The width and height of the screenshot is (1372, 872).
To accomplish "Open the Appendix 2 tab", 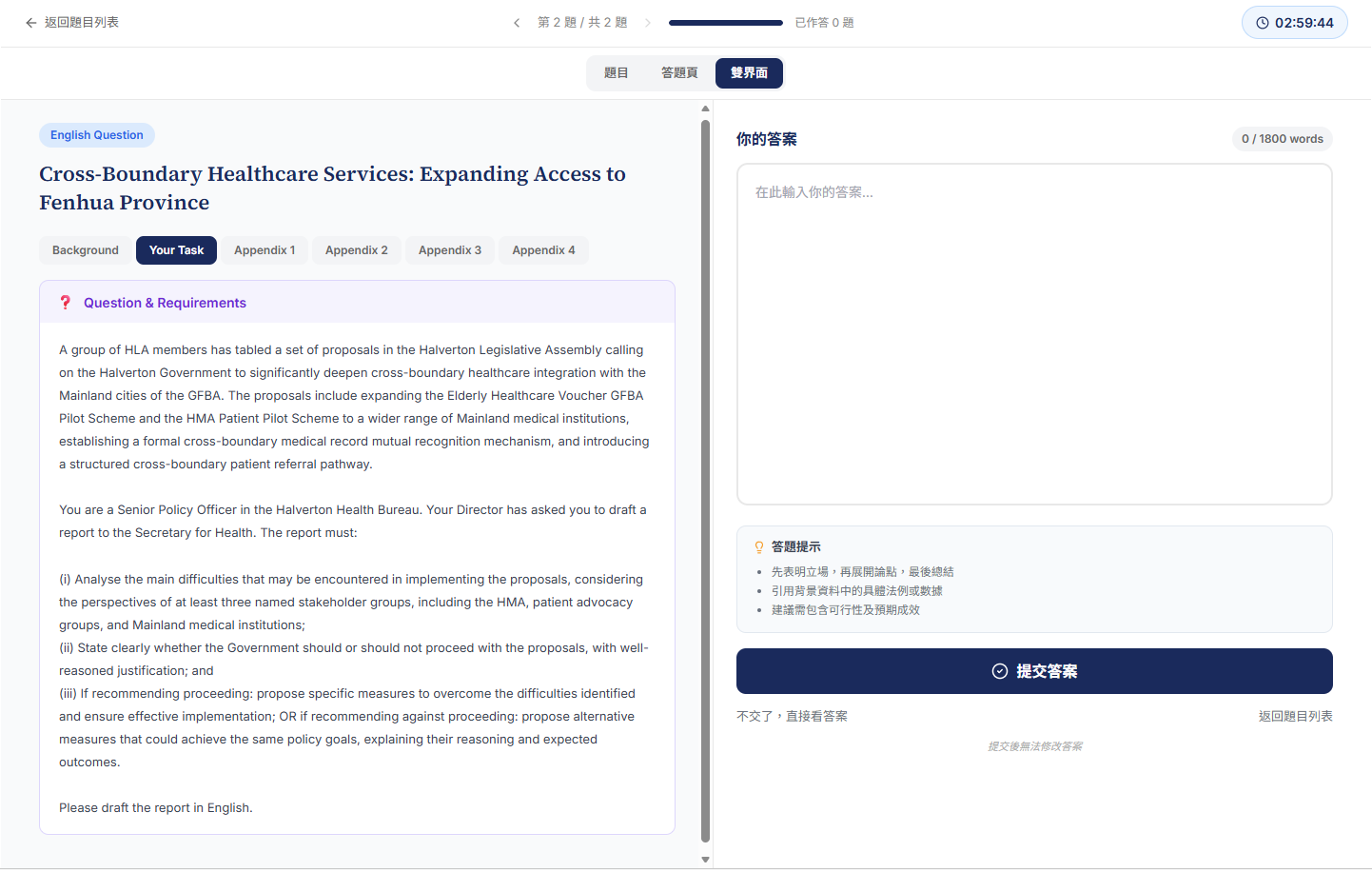I will 357,250.
